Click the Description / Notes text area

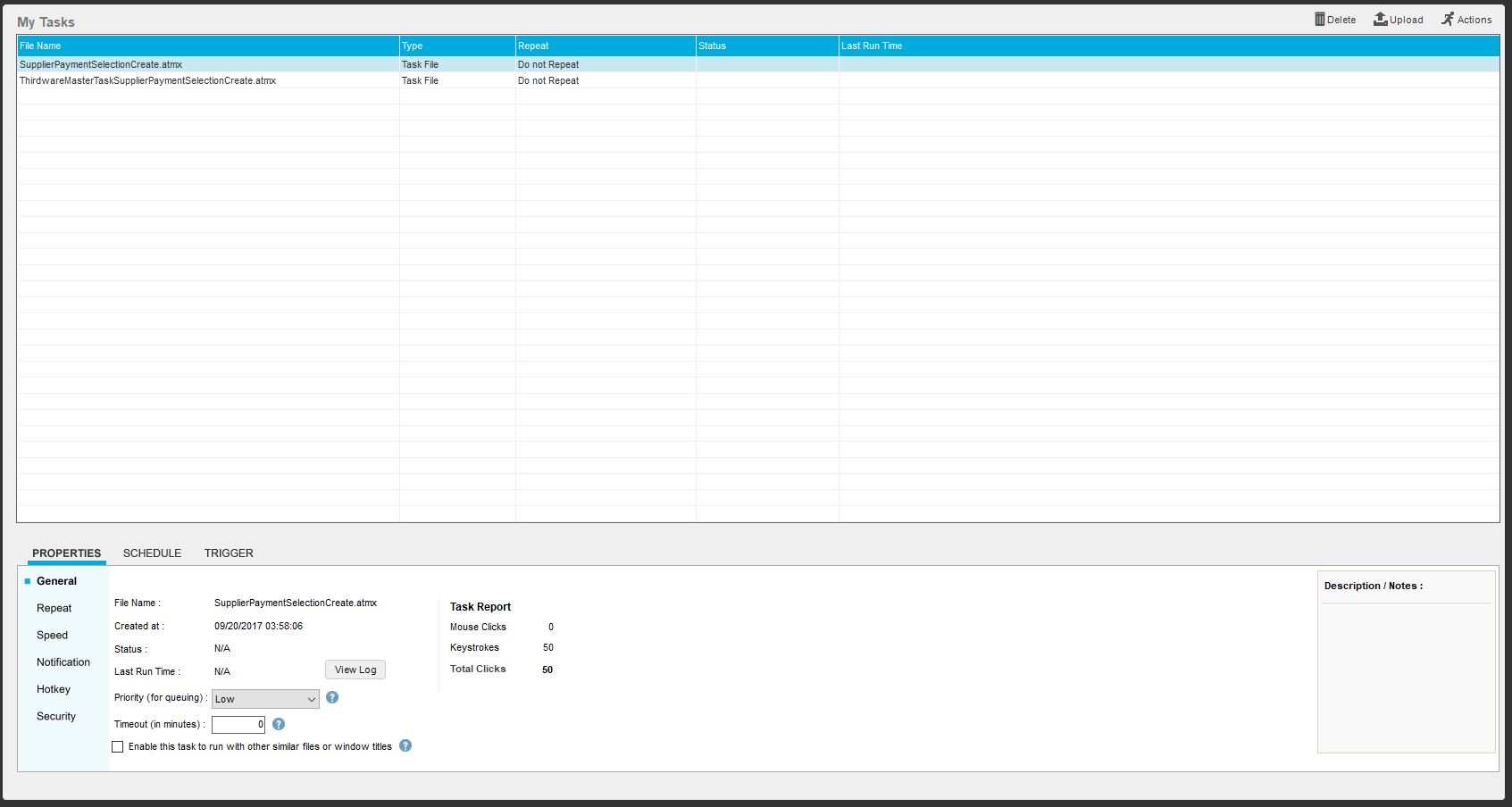point(1407,678)
